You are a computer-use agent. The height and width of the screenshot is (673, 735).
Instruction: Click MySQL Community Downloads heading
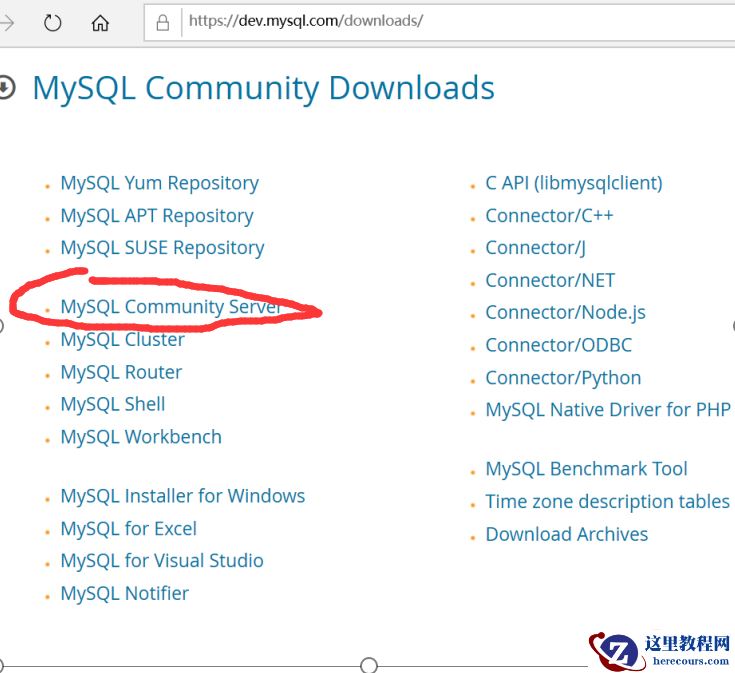click(263, 88)
